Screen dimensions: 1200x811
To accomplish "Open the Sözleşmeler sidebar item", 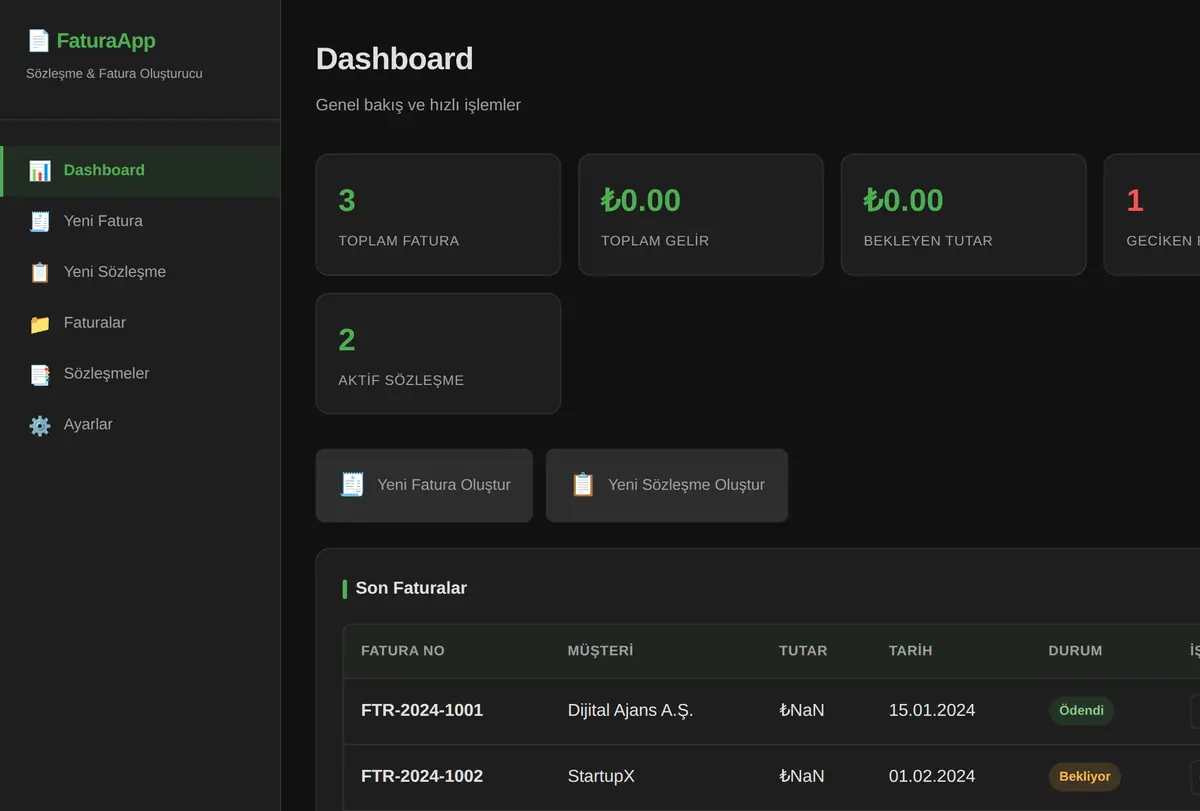I will point(140,374).
